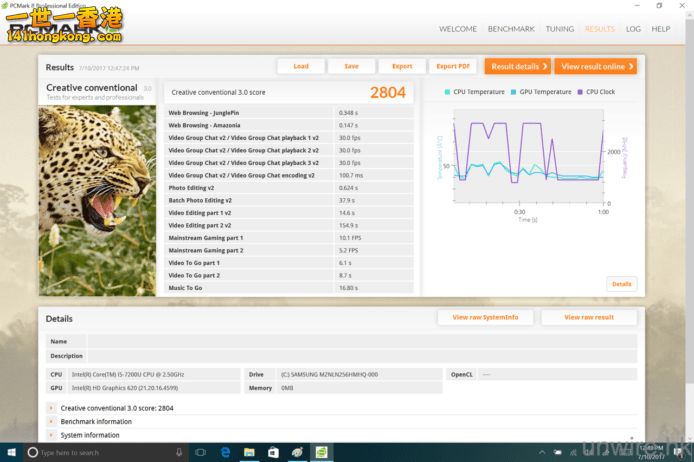694x462 pixels.
Task: Select Mainstream Gaming part 2 row
Action: 289,250
